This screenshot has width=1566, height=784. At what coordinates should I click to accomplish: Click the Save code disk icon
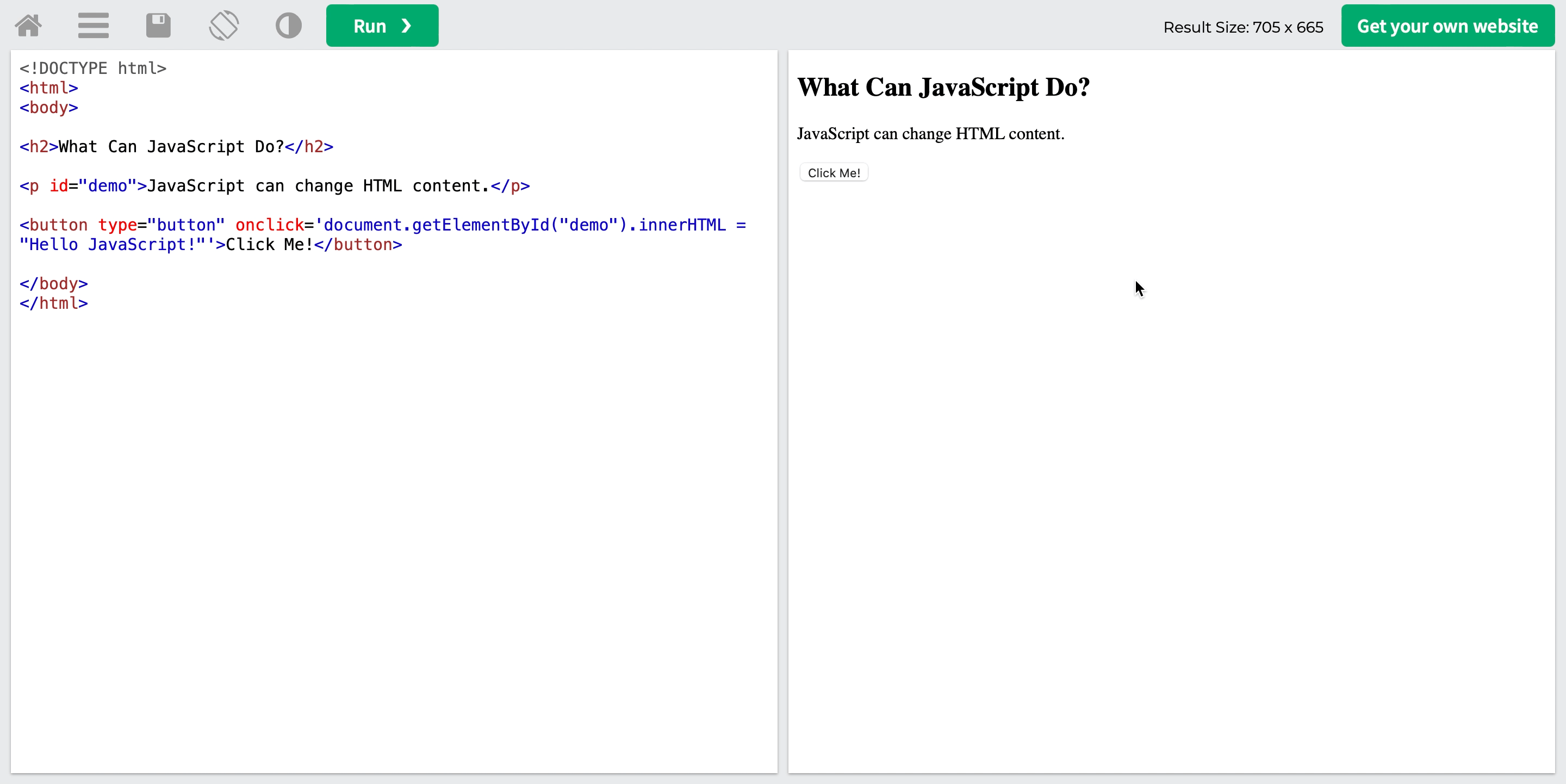pos(158,26)
